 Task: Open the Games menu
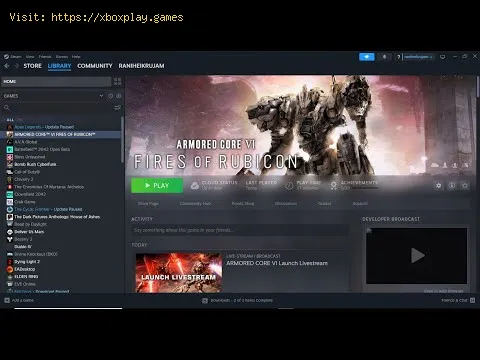[62, 57]
